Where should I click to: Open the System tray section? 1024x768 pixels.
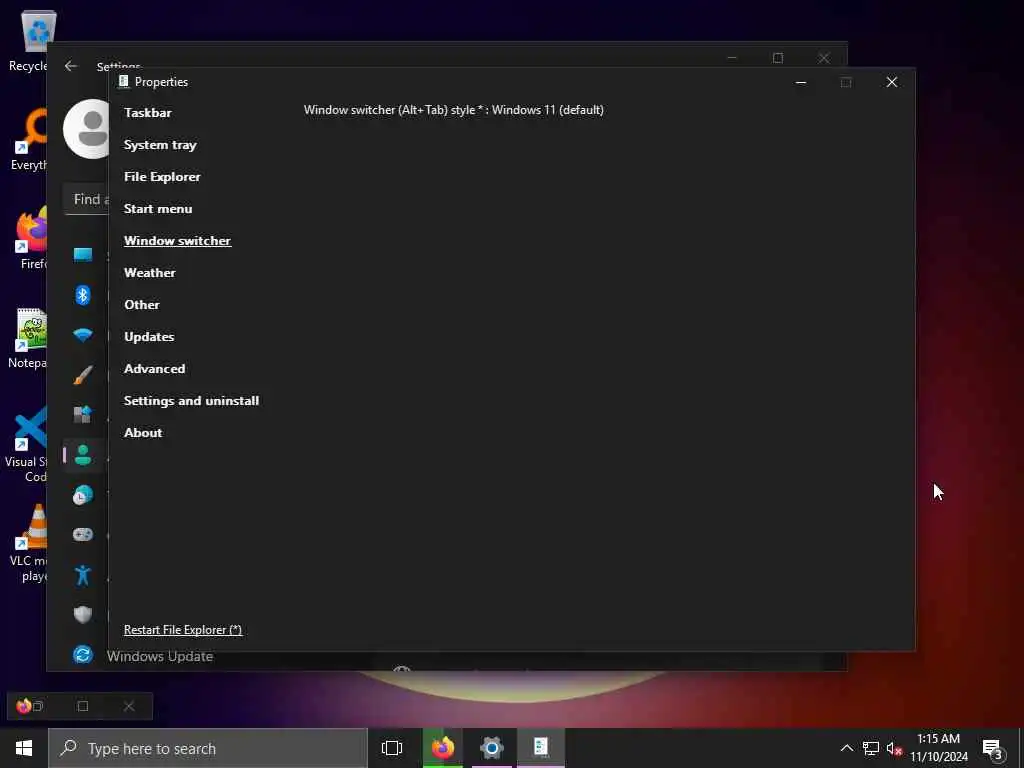coord(160,145)
